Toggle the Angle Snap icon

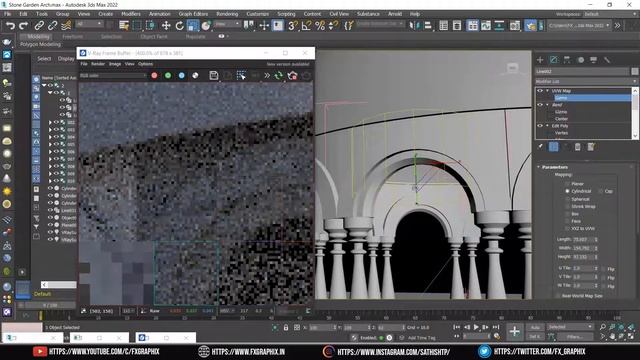point(306,26)
